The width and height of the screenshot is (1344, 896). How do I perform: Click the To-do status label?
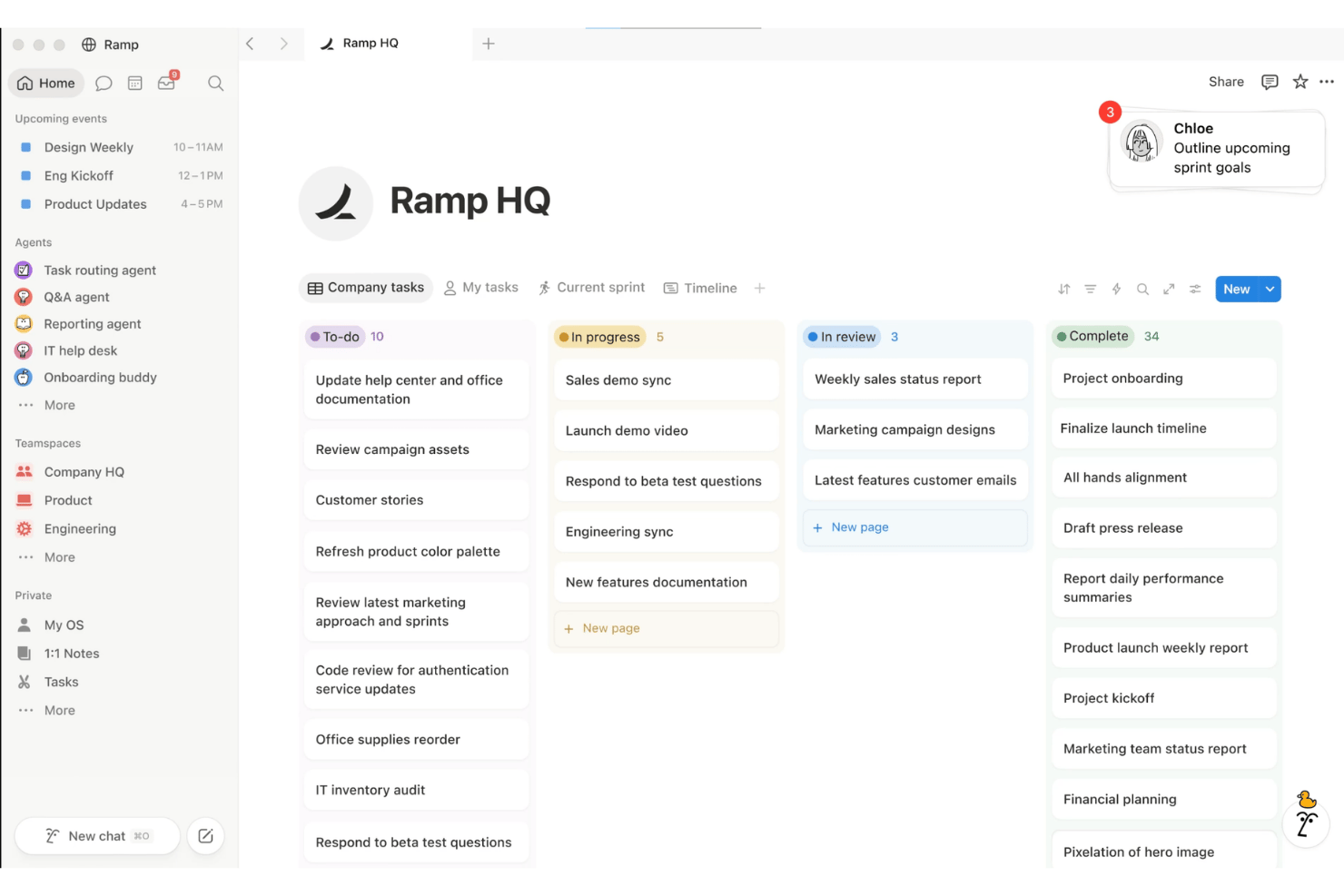335,337
